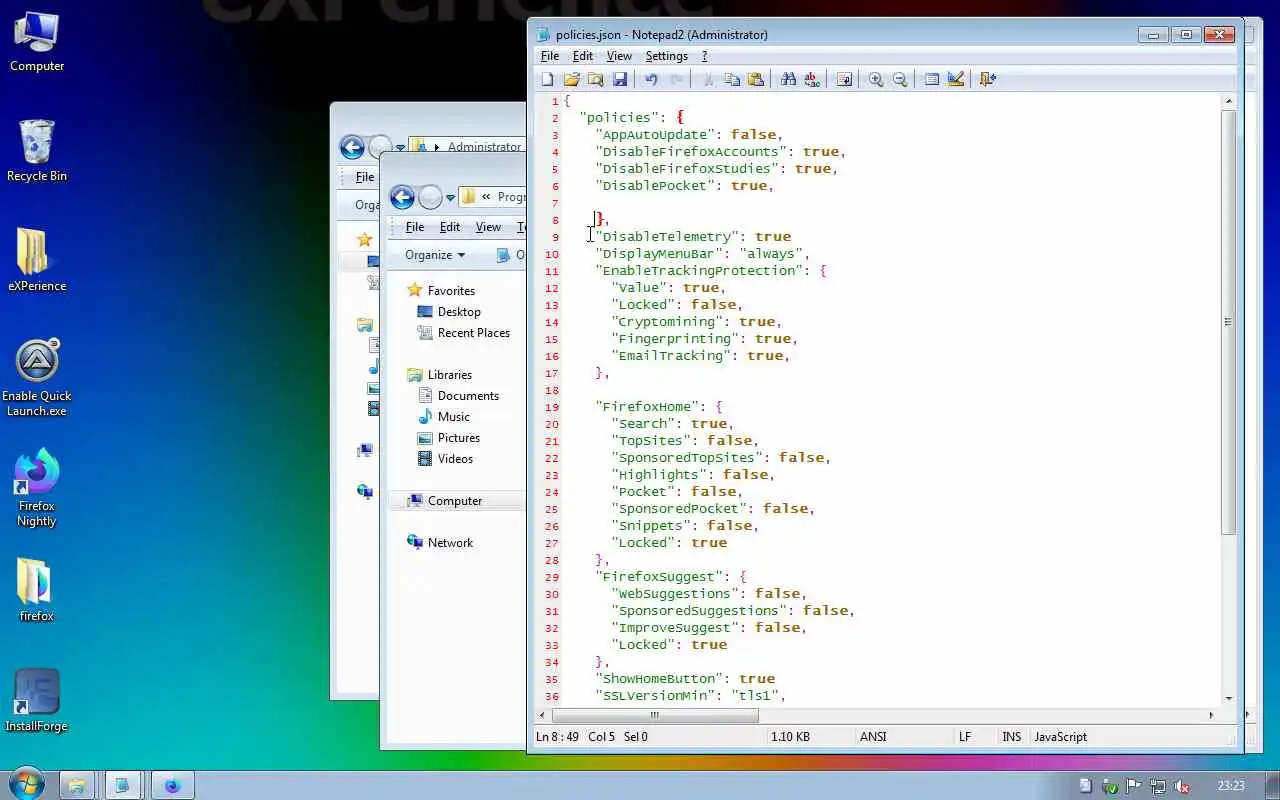This screenshot has width=1280, height=800.
Task: Click the muted volume tray icon
Action: point(1181,786)
